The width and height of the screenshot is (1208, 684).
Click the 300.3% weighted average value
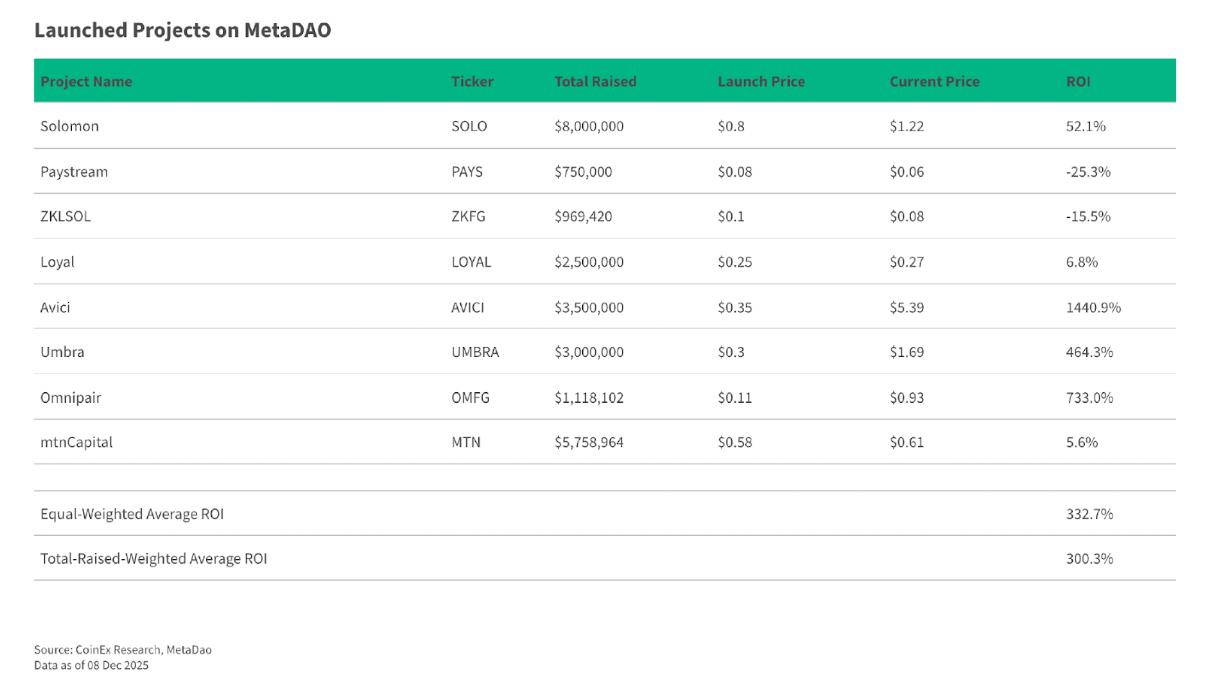1090,559
